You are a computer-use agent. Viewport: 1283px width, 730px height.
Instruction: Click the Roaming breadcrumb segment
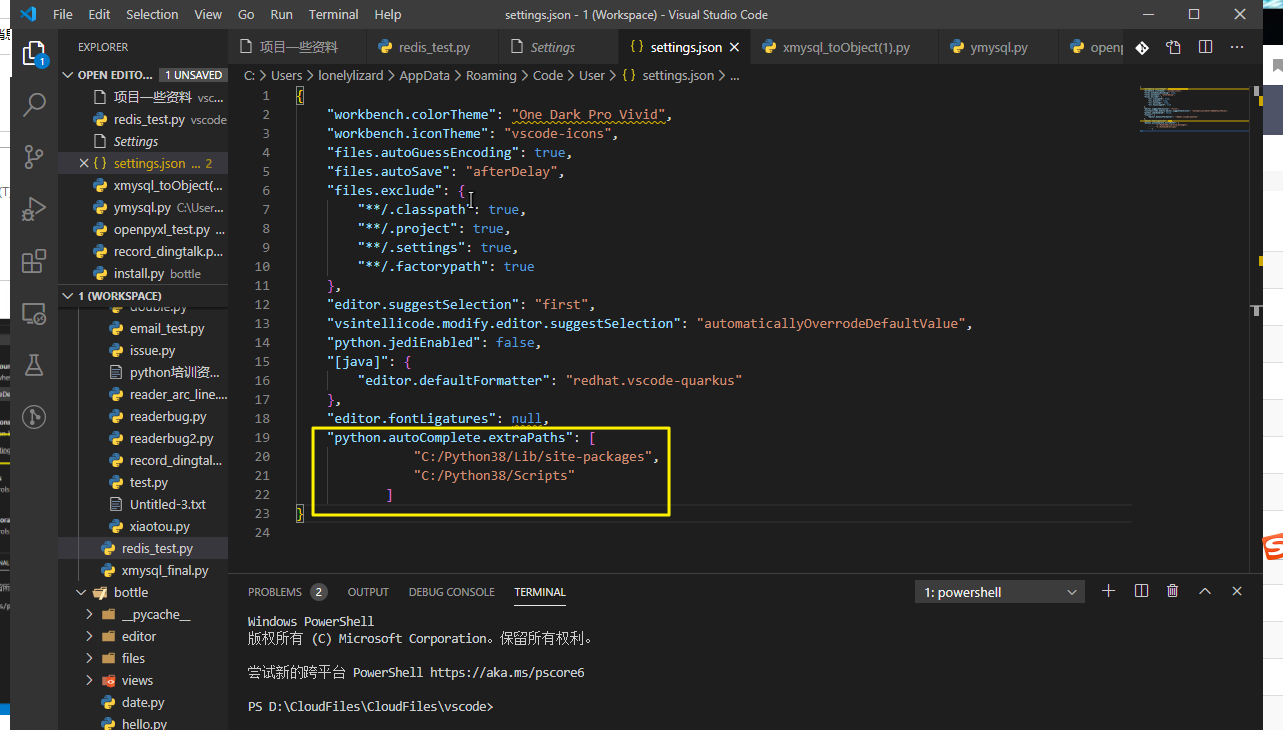coord(491,75)
